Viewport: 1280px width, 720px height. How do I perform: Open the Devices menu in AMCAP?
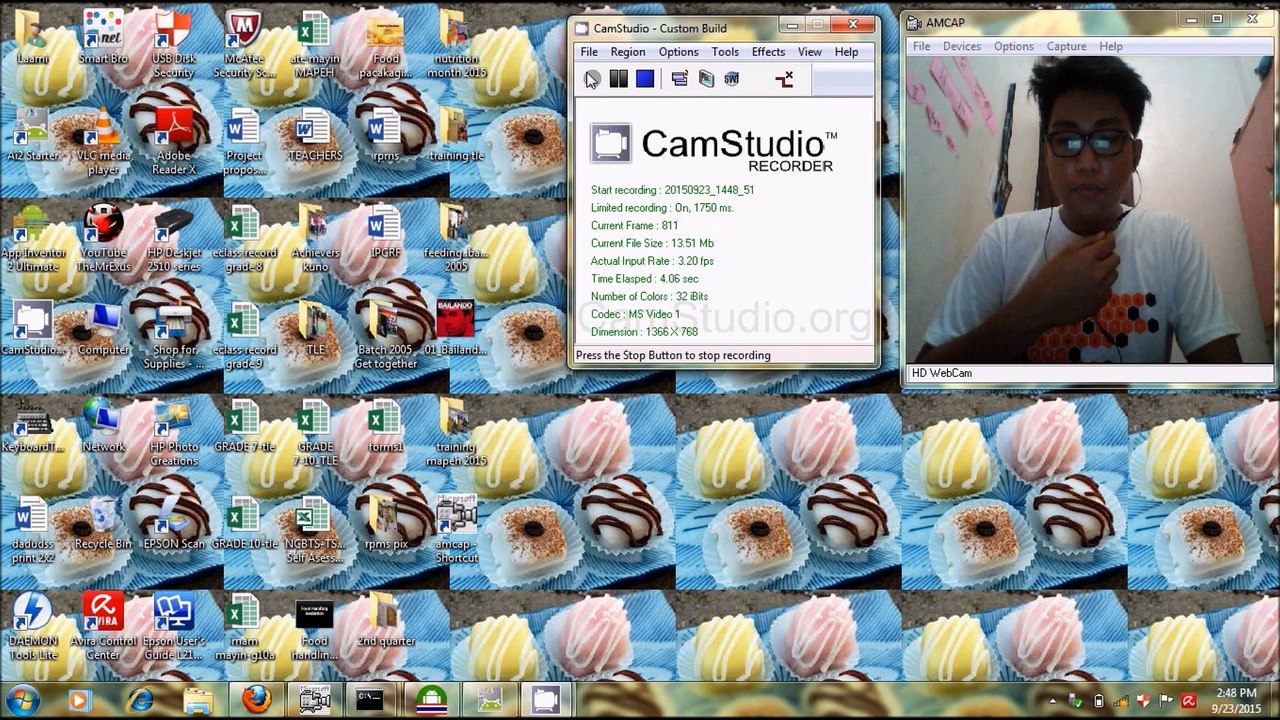[x=962, y=46]
